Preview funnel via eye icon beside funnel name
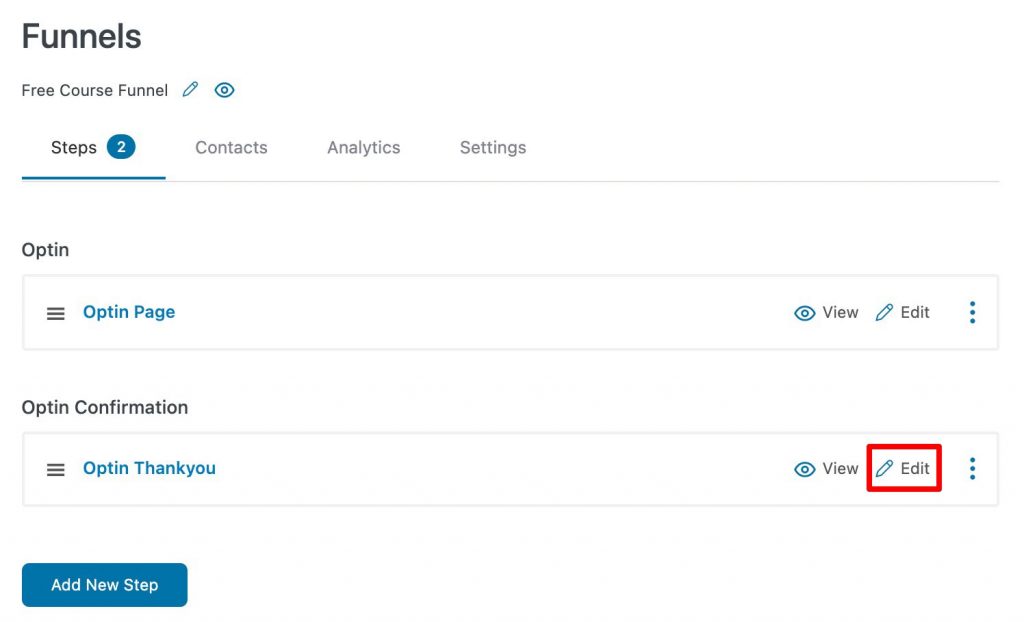 click(224, 90)
